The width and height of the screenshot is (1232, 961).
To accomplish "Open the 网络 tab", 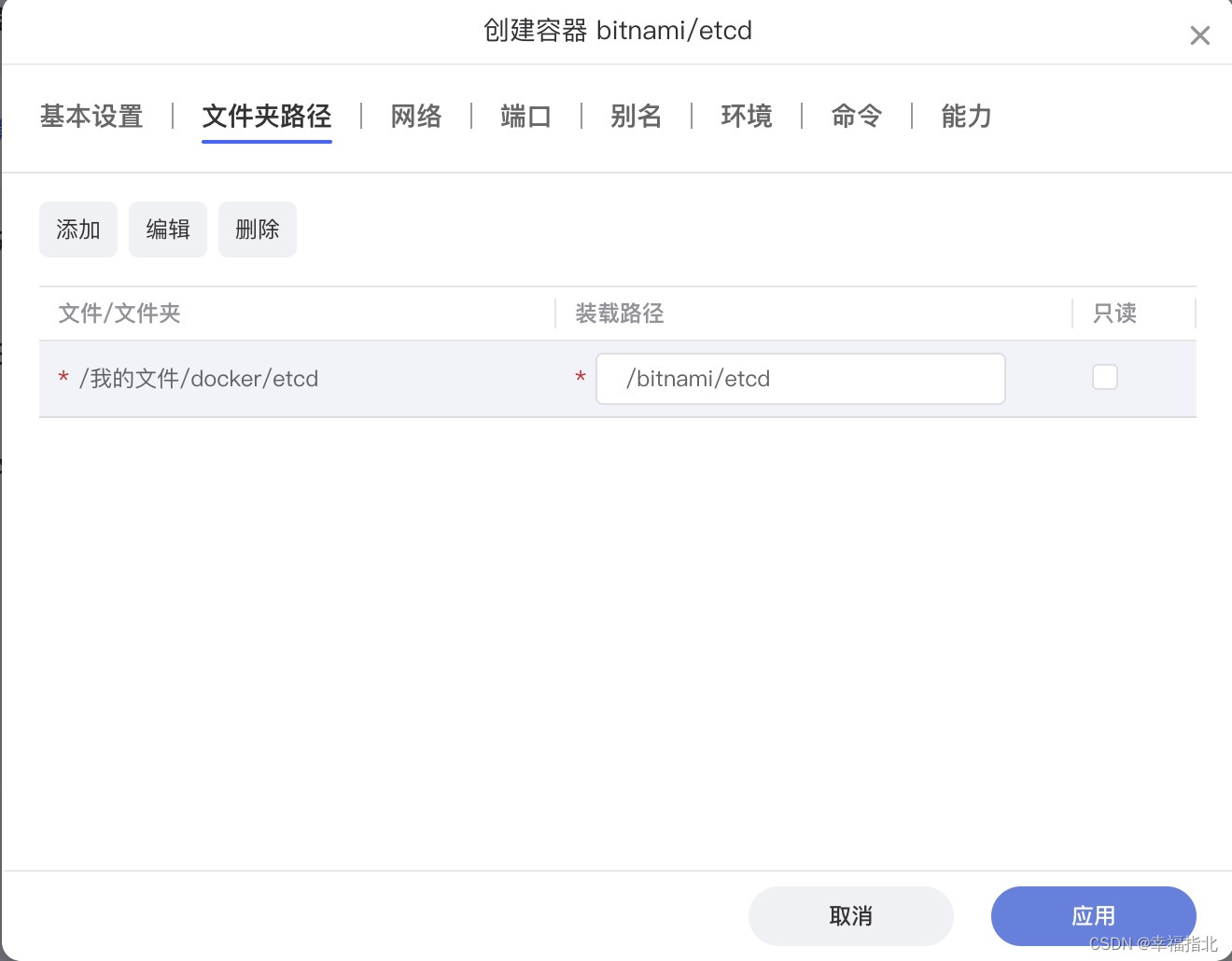I will [x=416, y=117].
